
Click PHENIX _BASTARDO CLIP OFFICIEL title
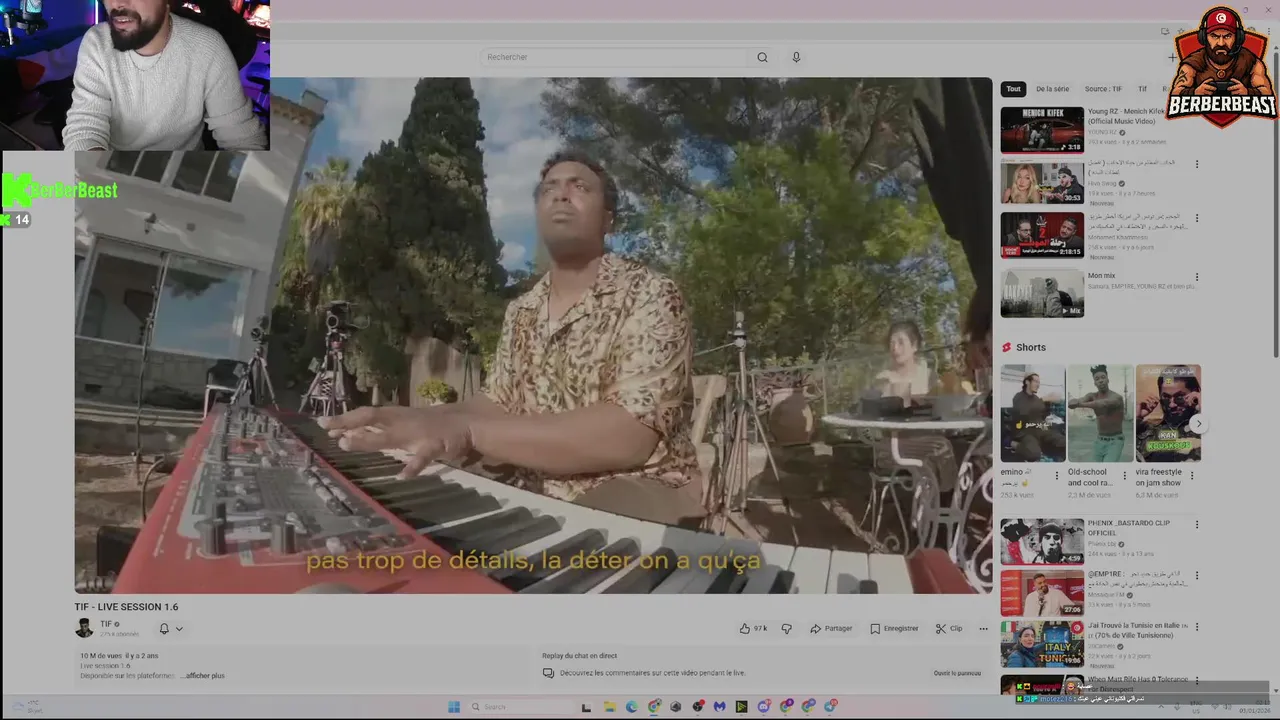click(1129, 527)
